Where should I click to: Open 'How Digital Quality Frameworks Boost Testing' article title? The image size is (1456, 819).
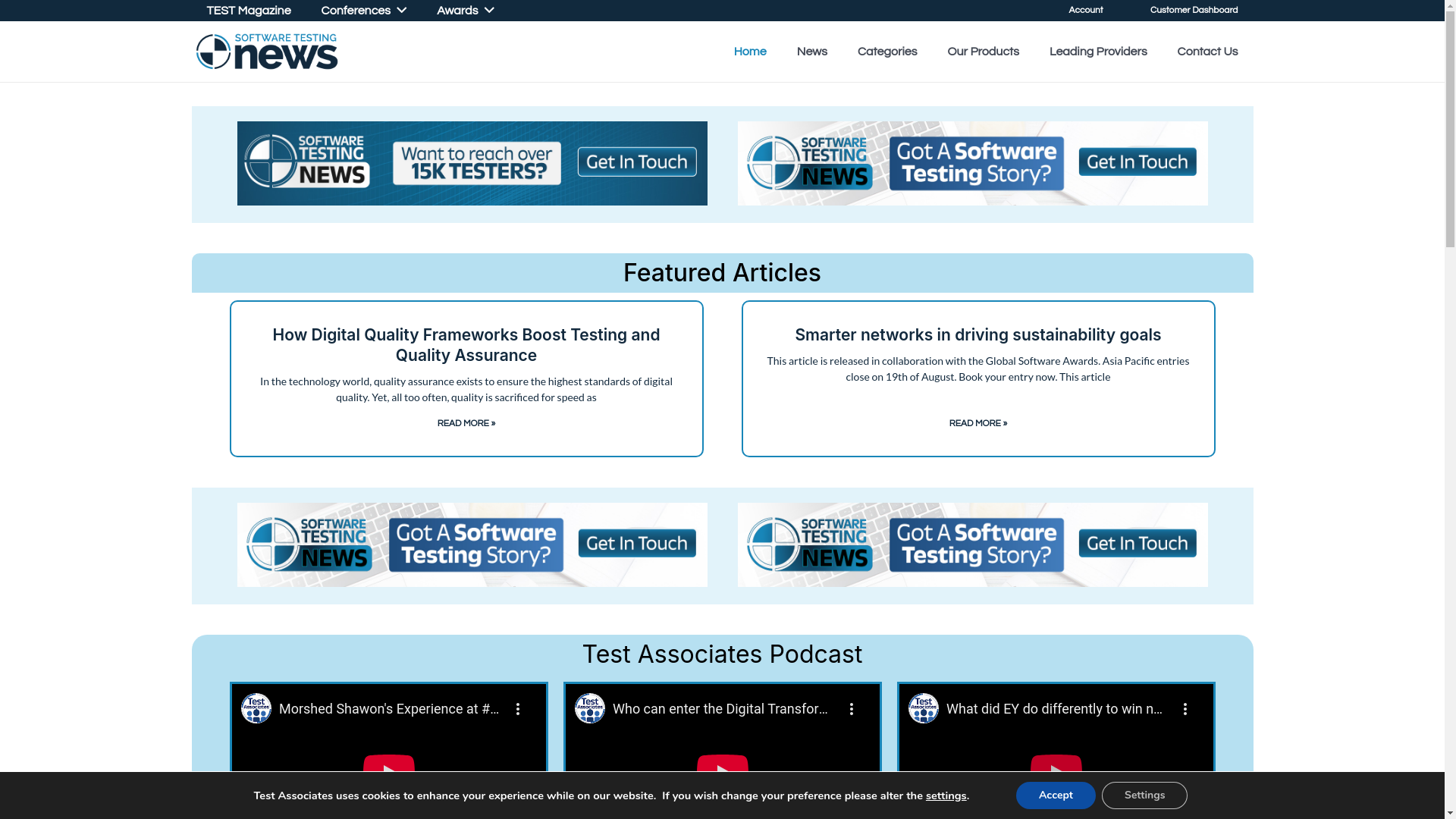pyautogui.click(x=466, y=345)
